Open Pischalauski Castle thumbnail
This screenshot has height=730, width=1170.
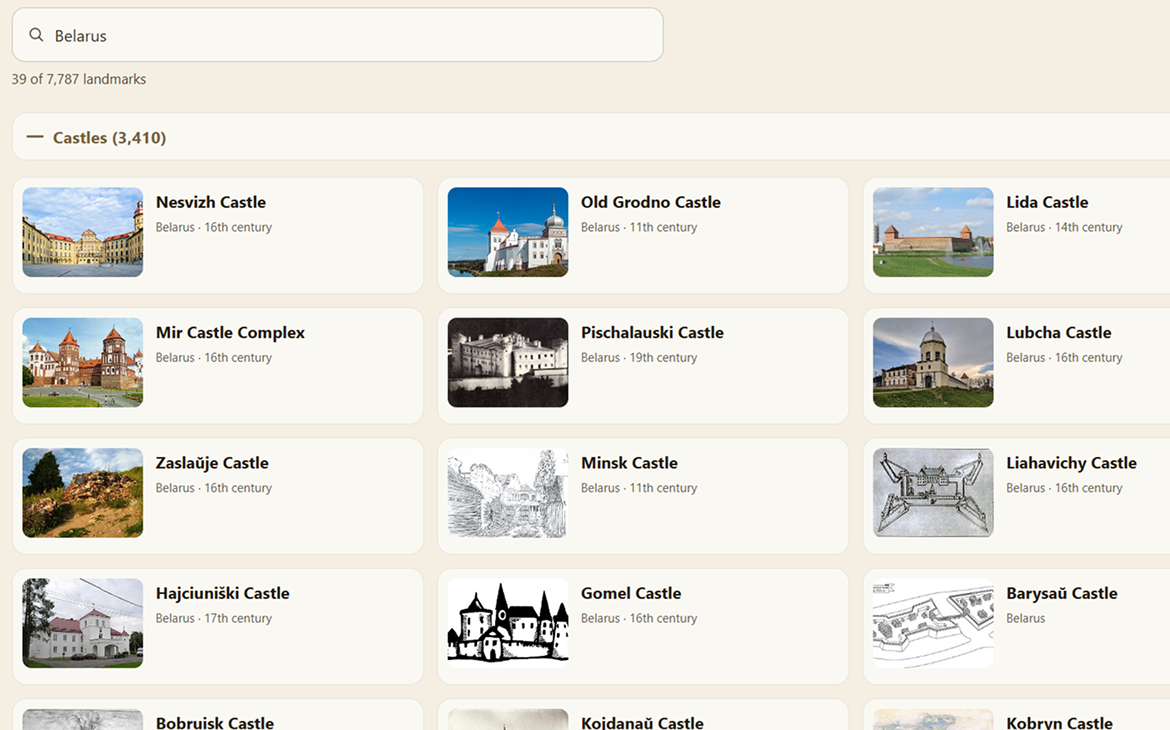[x=508, y=363]
